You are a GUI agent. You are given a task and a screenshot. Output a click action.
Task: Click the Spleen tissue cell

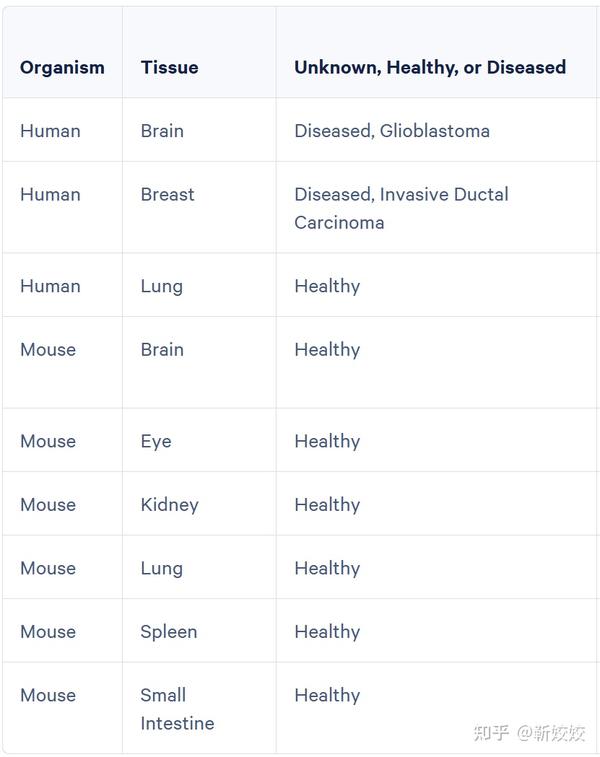tap(168, 632)
